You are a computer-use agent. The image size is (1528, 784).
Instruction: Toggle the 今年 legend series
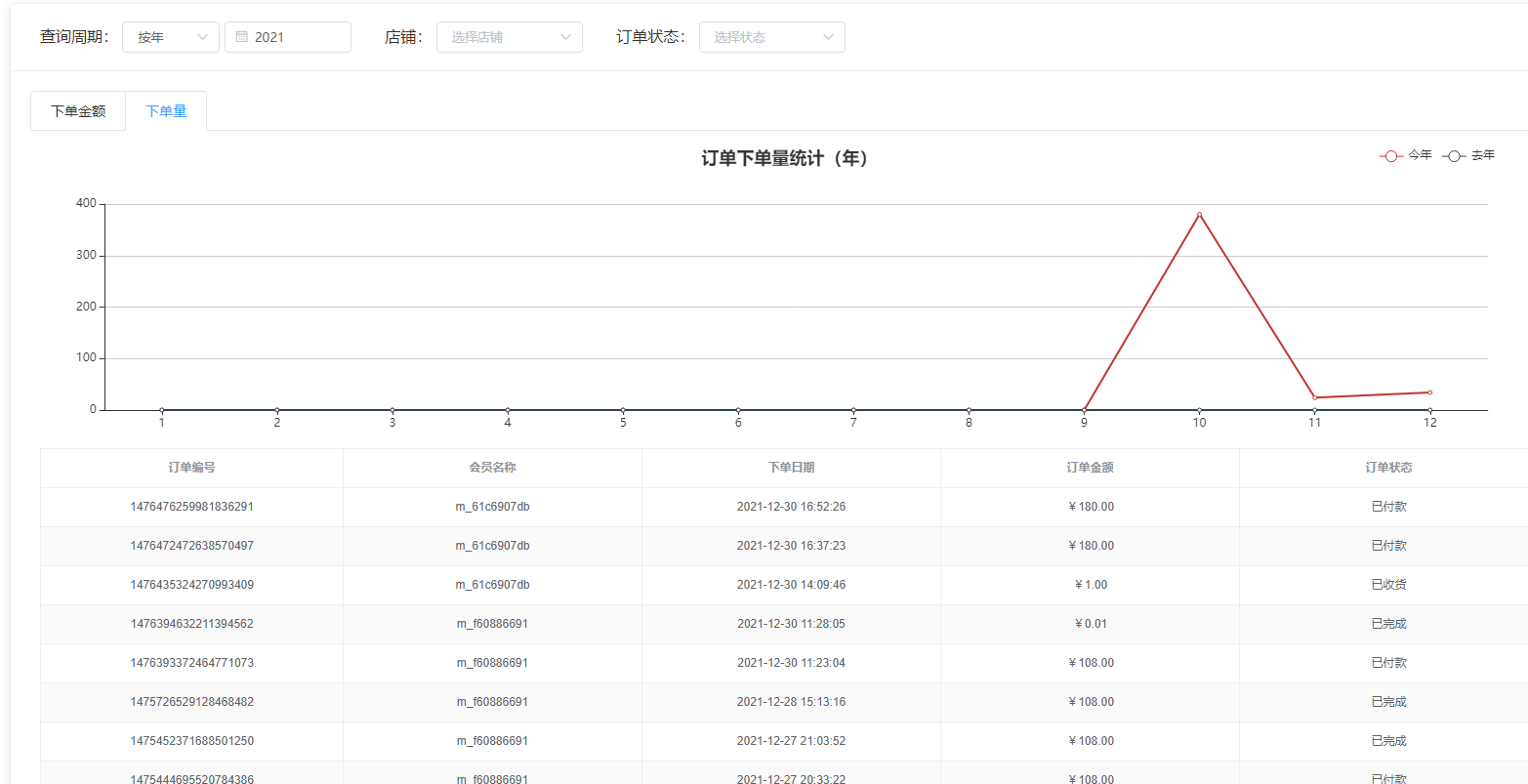tap(1406, 155)
